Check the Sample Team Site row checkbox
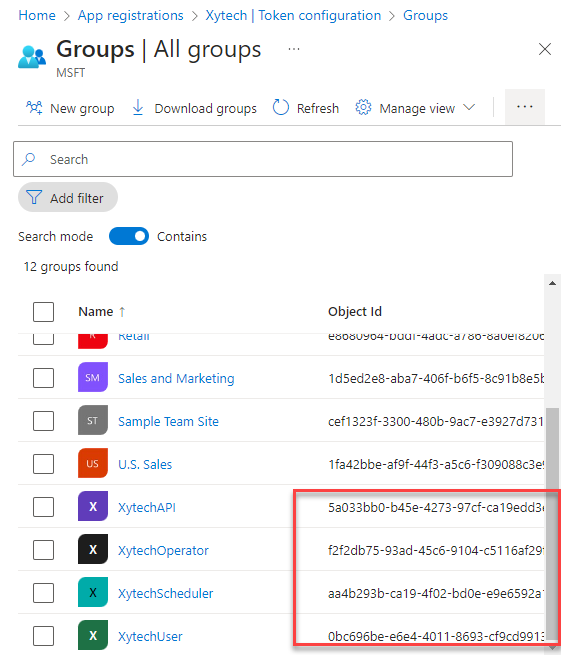Image resolution: width=561 pixels, height=655 pixels. point(43,421)
